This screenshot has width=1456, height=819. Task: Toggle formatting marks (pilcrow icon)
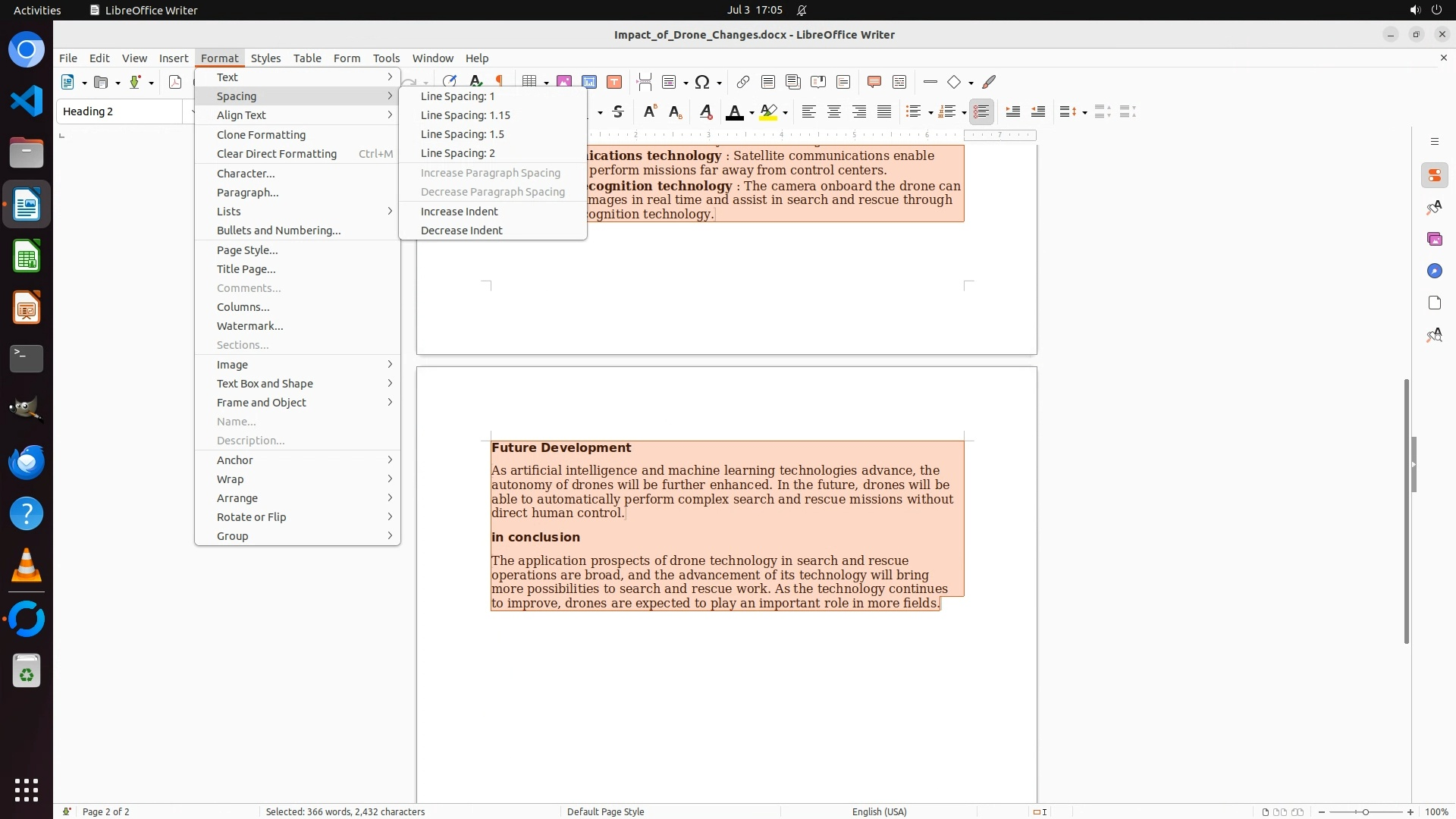point(499,81)
